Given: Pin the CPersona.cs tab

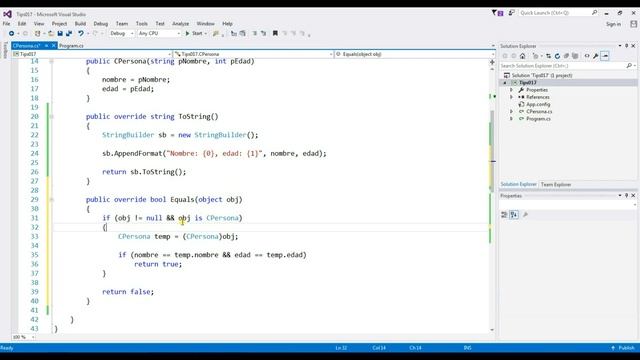Looking at the screenshot, I should (46, 46).
